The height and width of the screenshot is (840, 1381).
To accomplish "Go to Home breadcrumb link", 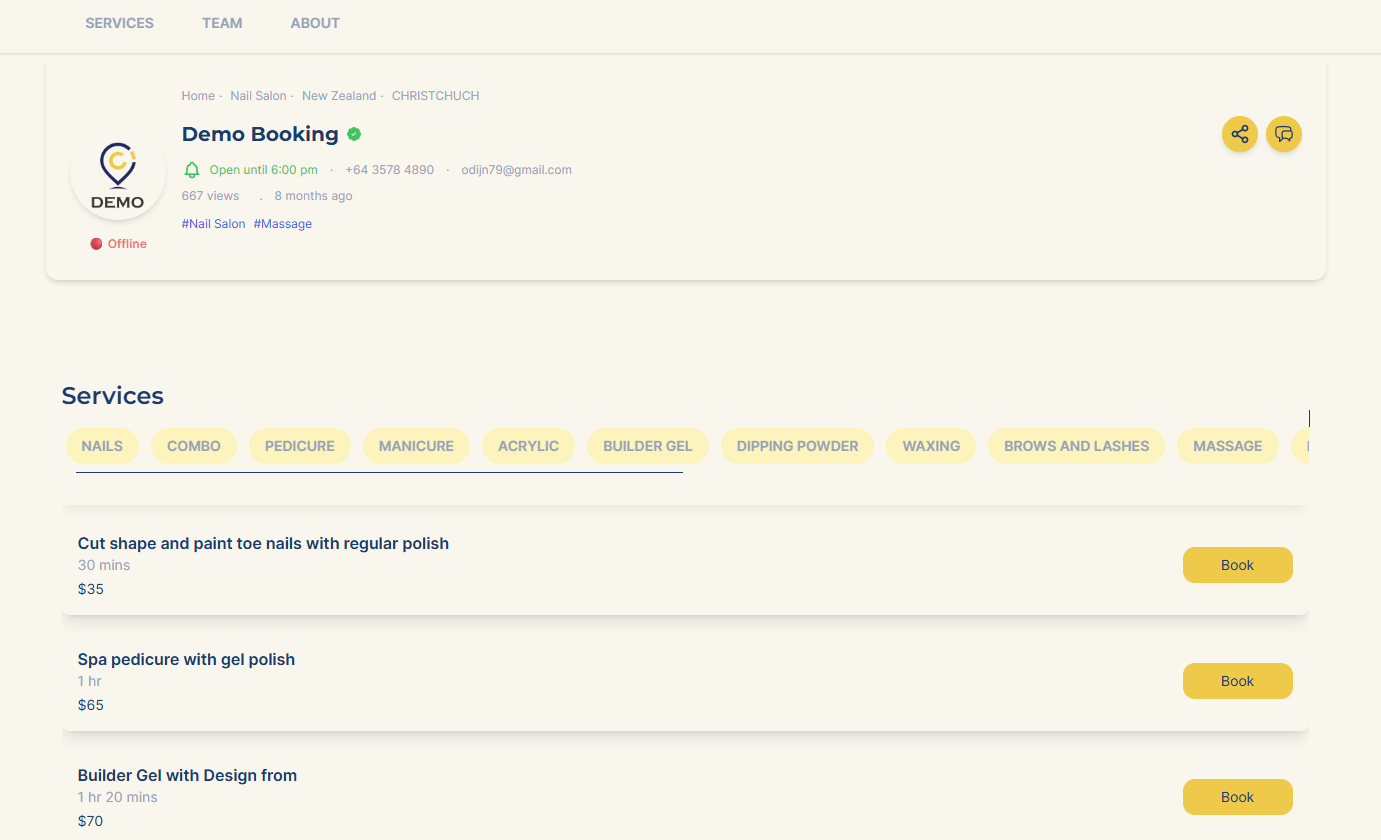I will point(198,96).
